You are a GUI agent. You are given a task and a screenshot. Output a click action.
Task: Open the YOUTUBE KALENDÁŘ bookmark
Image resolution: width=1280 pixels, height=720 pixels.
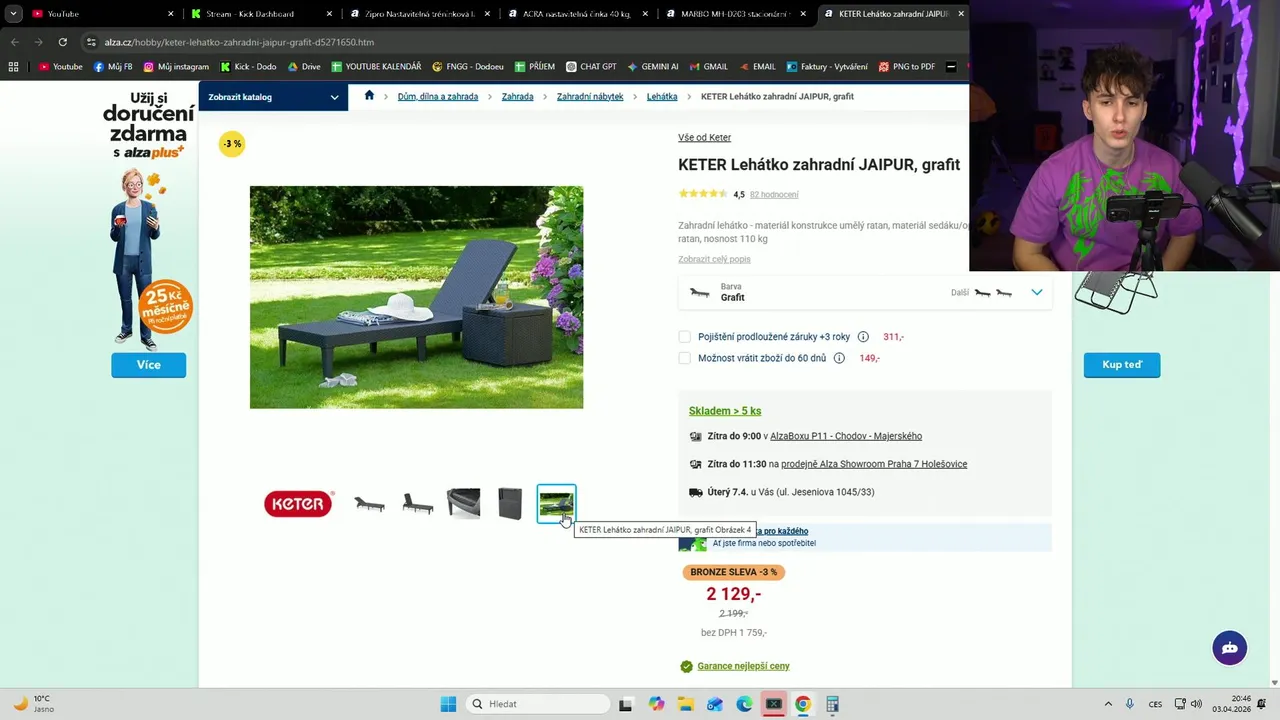[x=376, y=67]
